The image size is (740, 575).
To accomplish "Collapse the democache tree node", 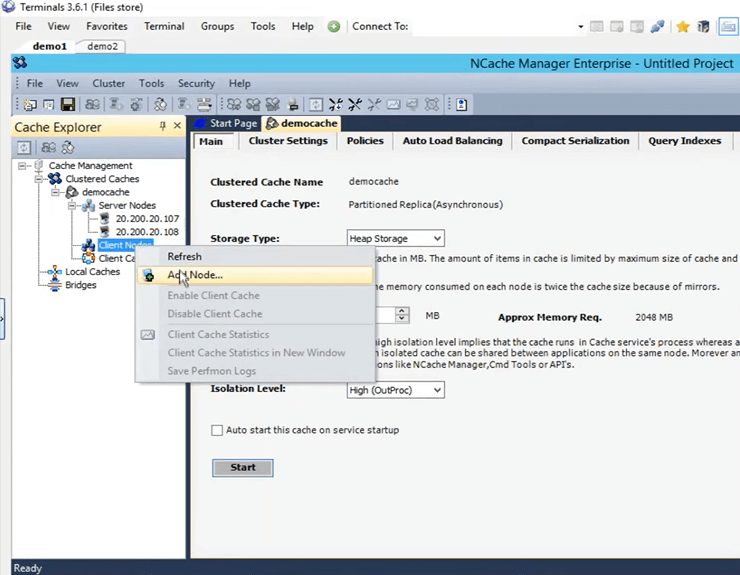I will click(x=55, y=192).
